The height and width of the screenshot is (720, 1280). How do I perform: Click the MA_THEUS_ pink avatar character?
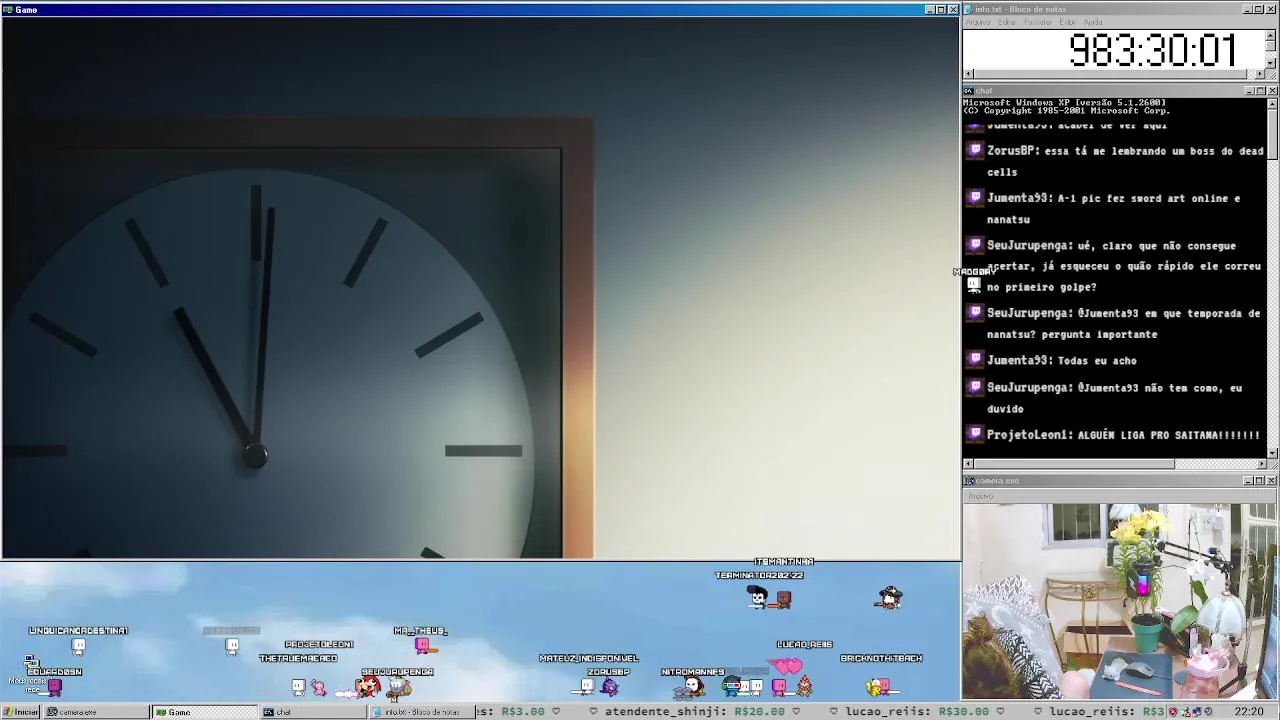point(422,646)
